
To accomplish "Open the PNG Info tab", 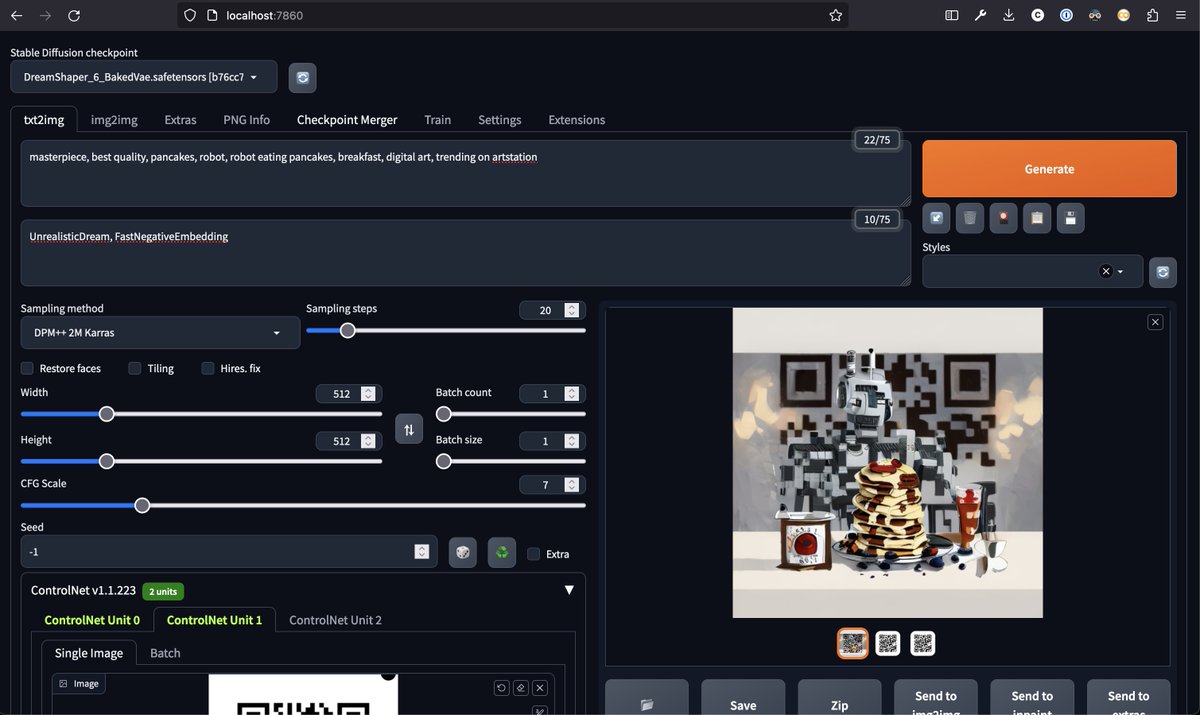I will (246, 120).
